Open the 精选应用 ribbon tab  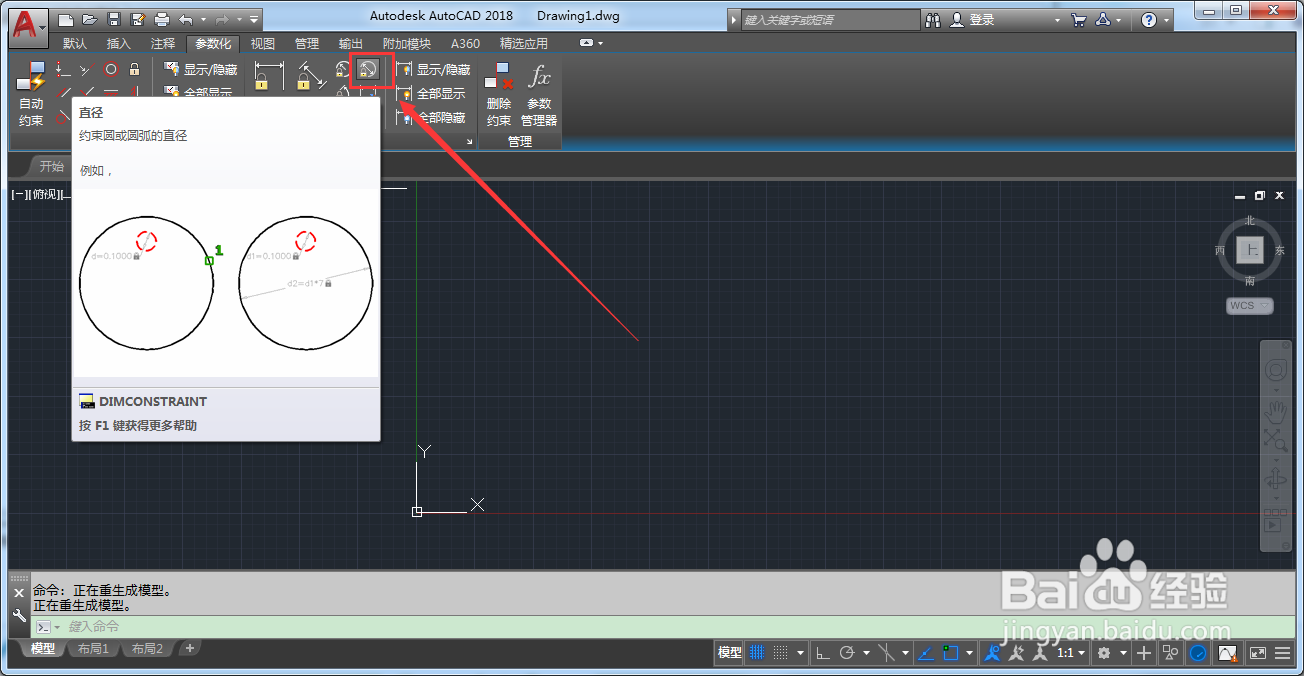tap(524, 43)
